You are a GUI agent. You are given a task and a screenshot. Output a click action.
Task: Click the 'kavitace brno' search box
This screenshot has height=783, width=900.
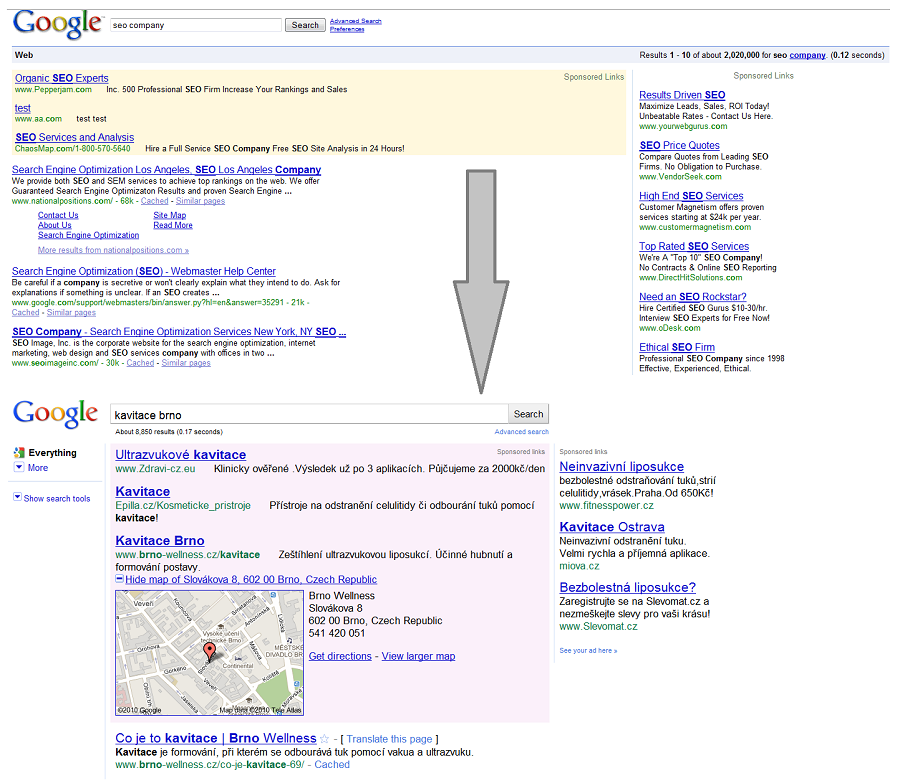click(x=309, y=414)
